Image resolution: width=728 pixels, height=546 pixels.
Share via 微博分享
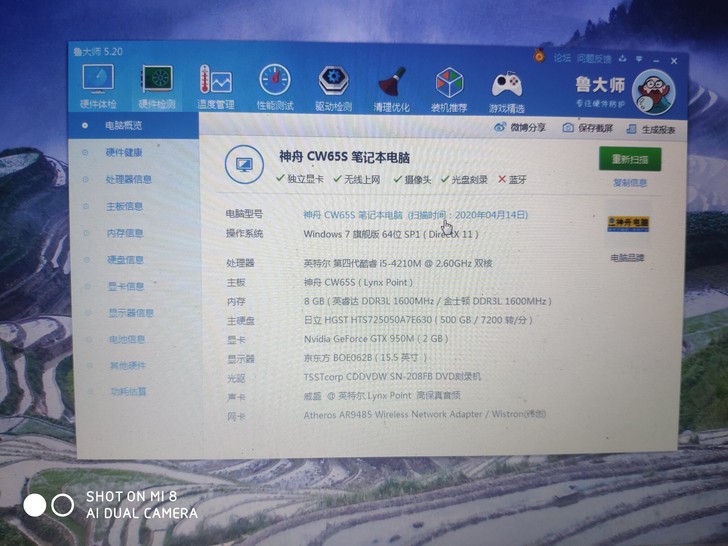[520, 127]
